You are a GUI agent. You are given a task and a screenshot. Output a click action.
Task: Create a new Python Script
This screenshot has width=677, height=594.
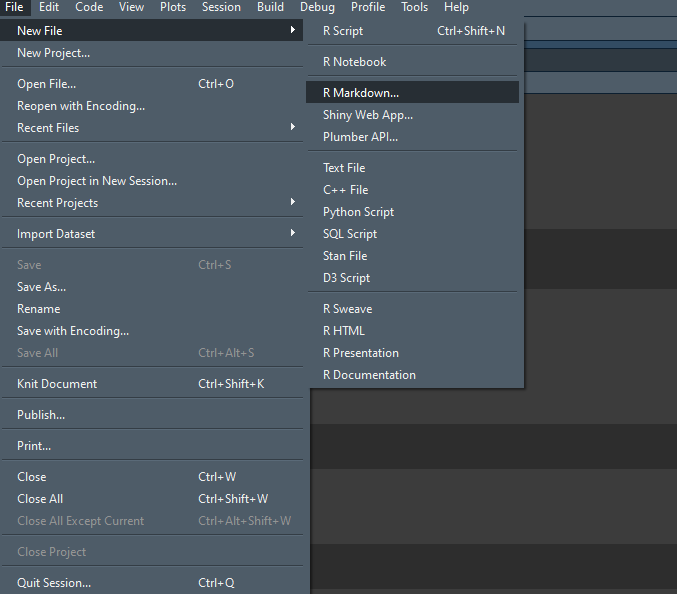[358, 212]
